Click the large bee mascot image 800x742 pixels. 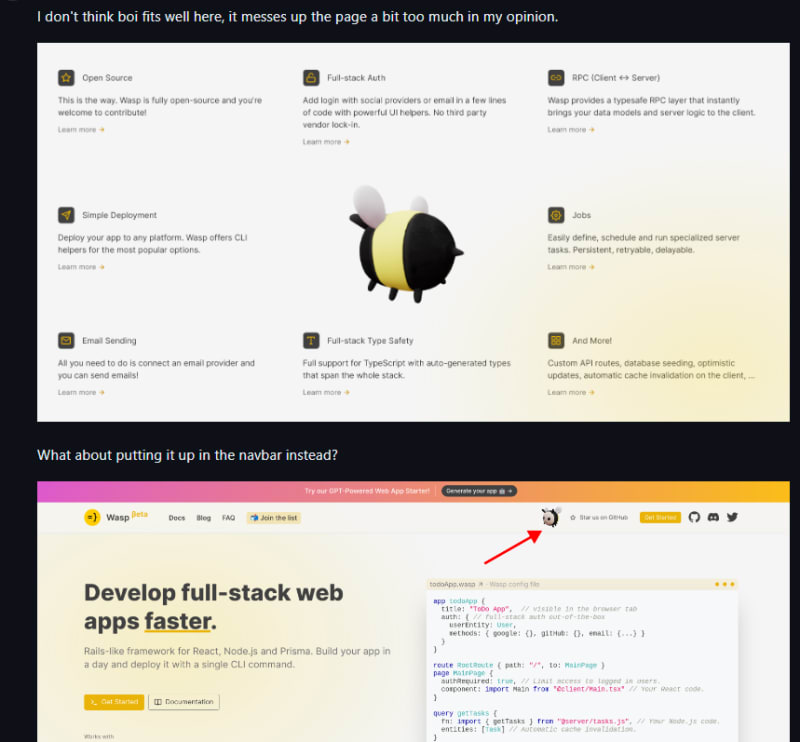(x=406, y=244)
